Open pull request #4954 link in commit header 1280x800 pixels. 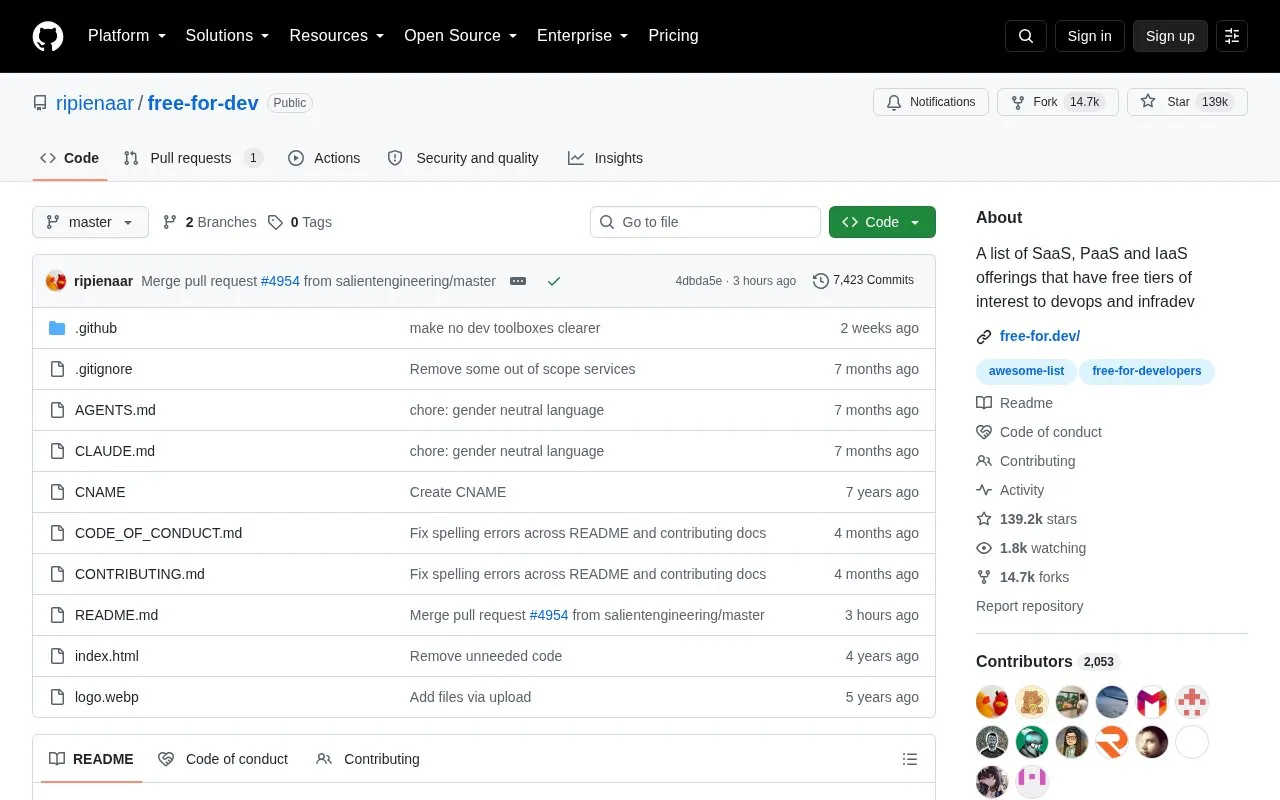[280, 281]
